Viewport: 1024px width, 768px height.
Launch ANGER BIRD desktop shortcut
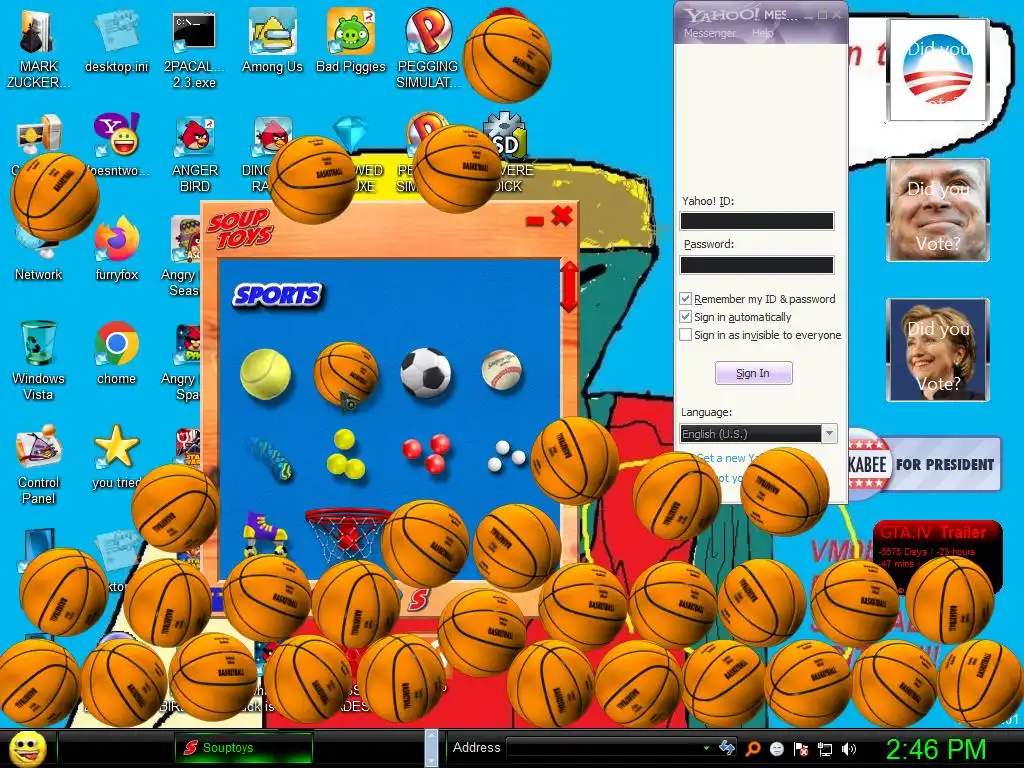195,153
